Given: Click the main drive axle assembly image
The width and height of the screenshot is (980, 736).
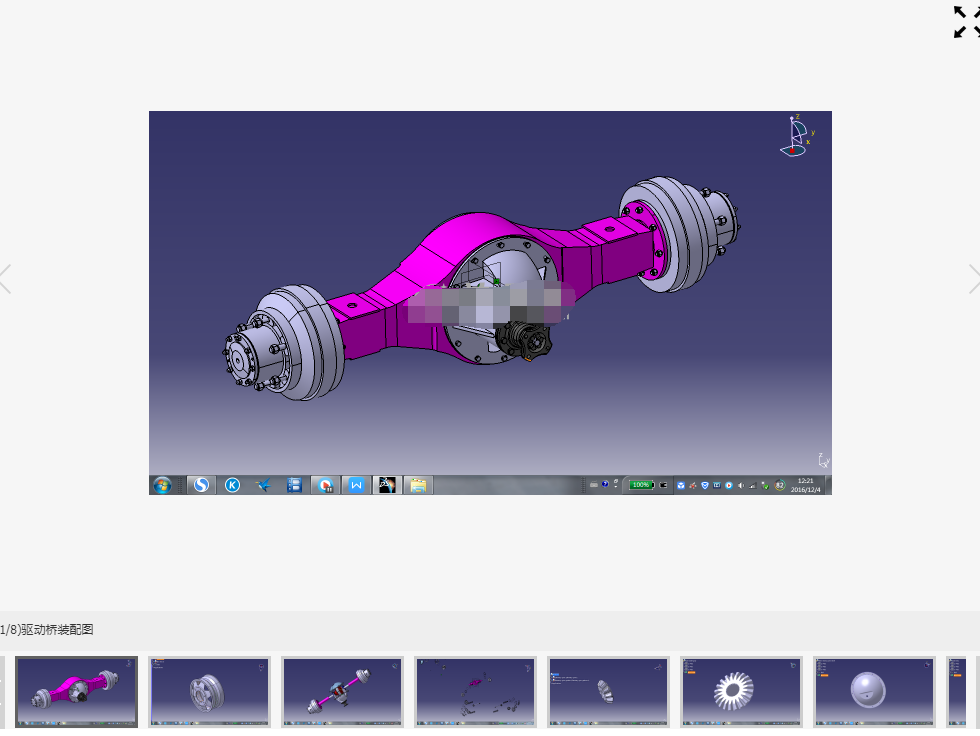Looking at the screenshot, I should click(490, 303).
